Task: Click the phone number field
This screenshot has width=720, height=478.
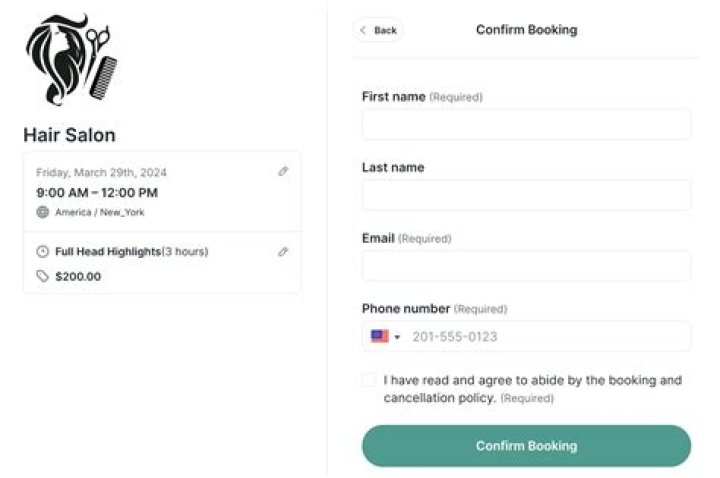Action: click(548, 337)
